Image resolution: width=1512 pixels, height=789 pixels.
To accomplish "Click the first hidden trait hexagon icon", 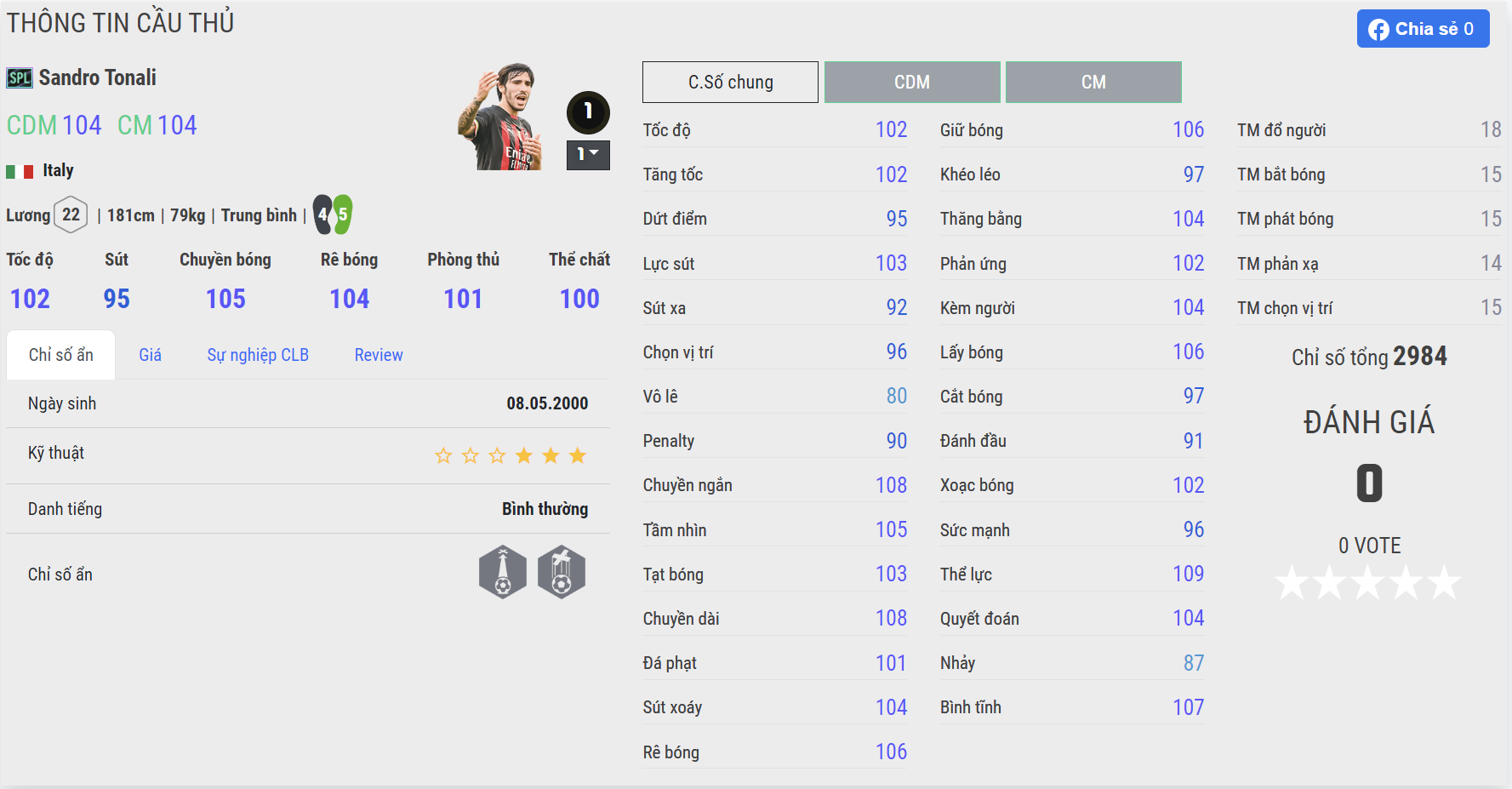I will tap(503, 572).
